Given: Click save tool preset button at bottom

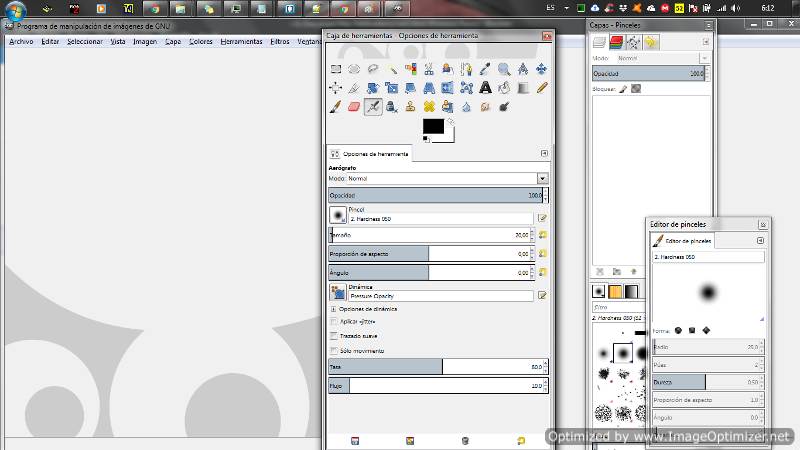Looking at the screenshot, I should (x=355, y=441).
